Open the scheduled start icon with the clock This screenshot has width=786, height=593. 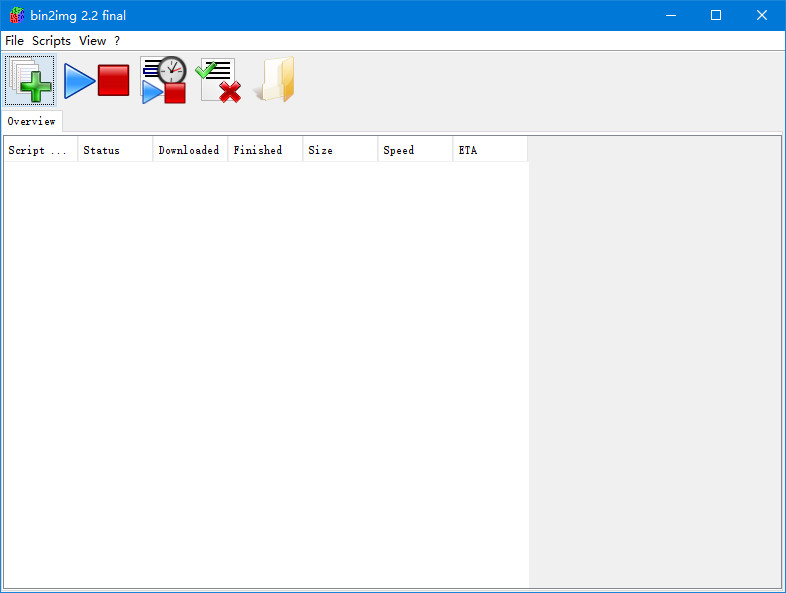[164, 81]
